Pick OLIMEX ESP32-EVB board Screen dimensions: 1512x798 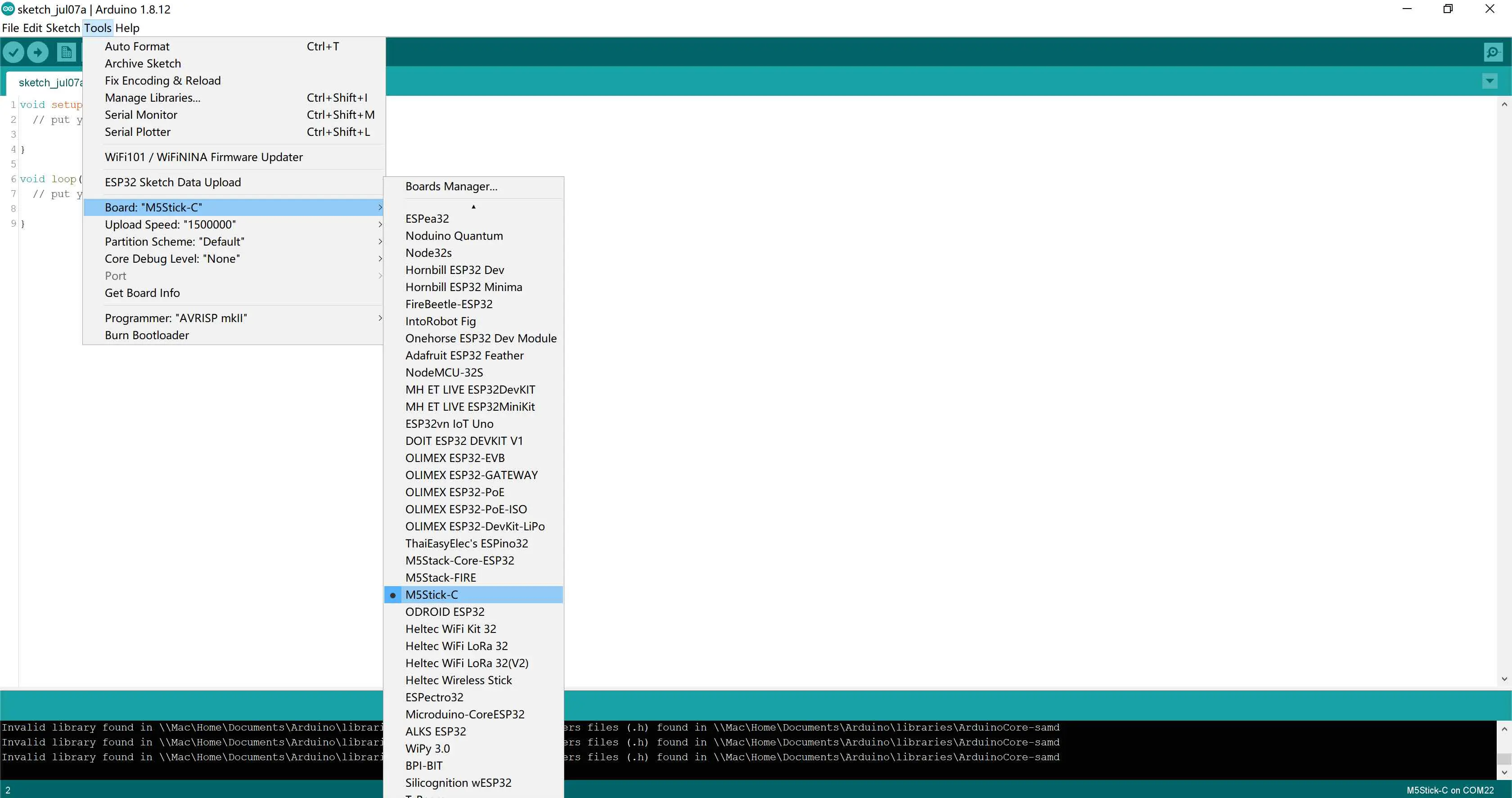click(x=473, y=457)
